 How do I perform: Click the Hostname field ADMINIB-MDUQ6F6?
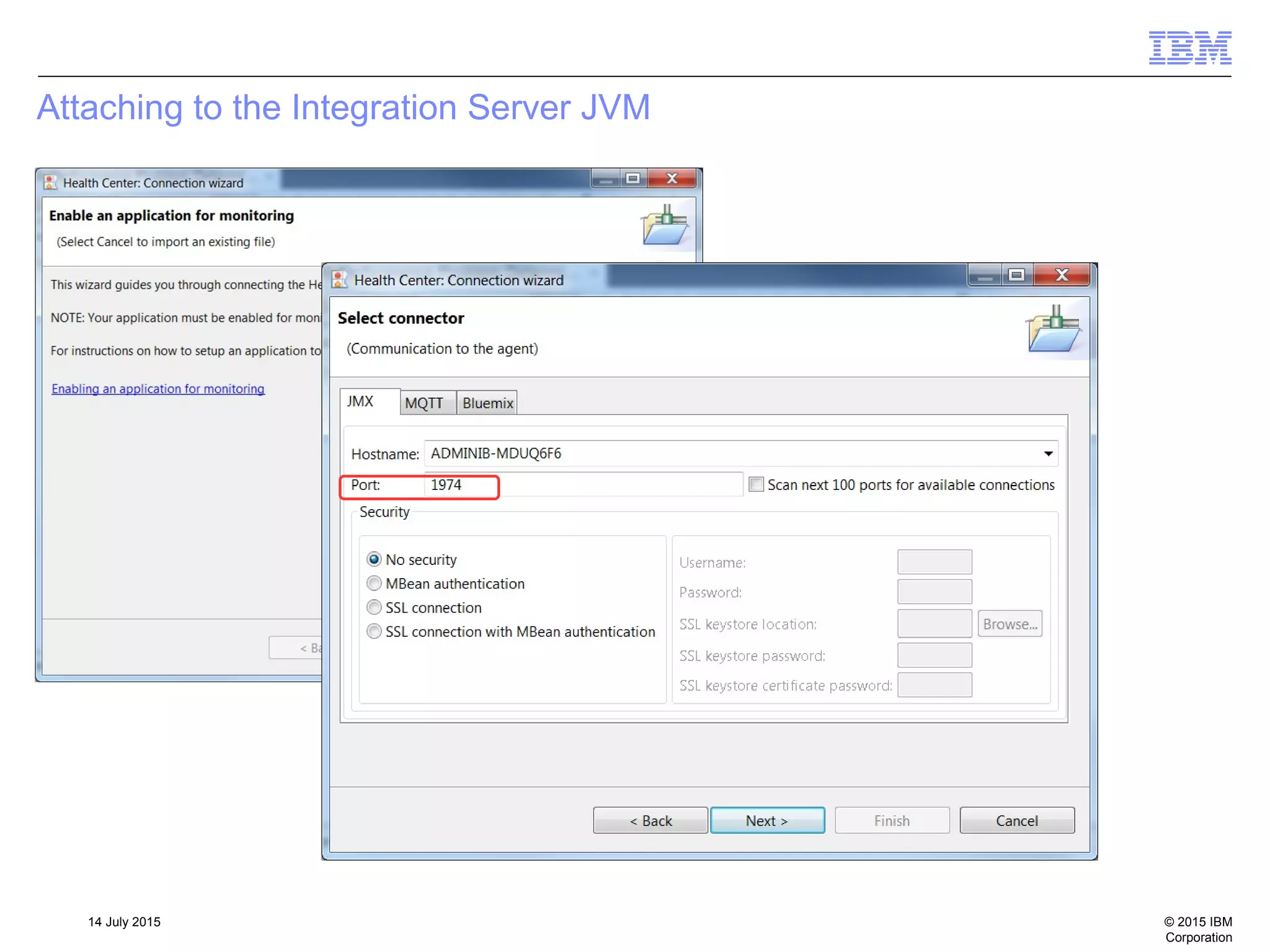click(x=741, y=453)
